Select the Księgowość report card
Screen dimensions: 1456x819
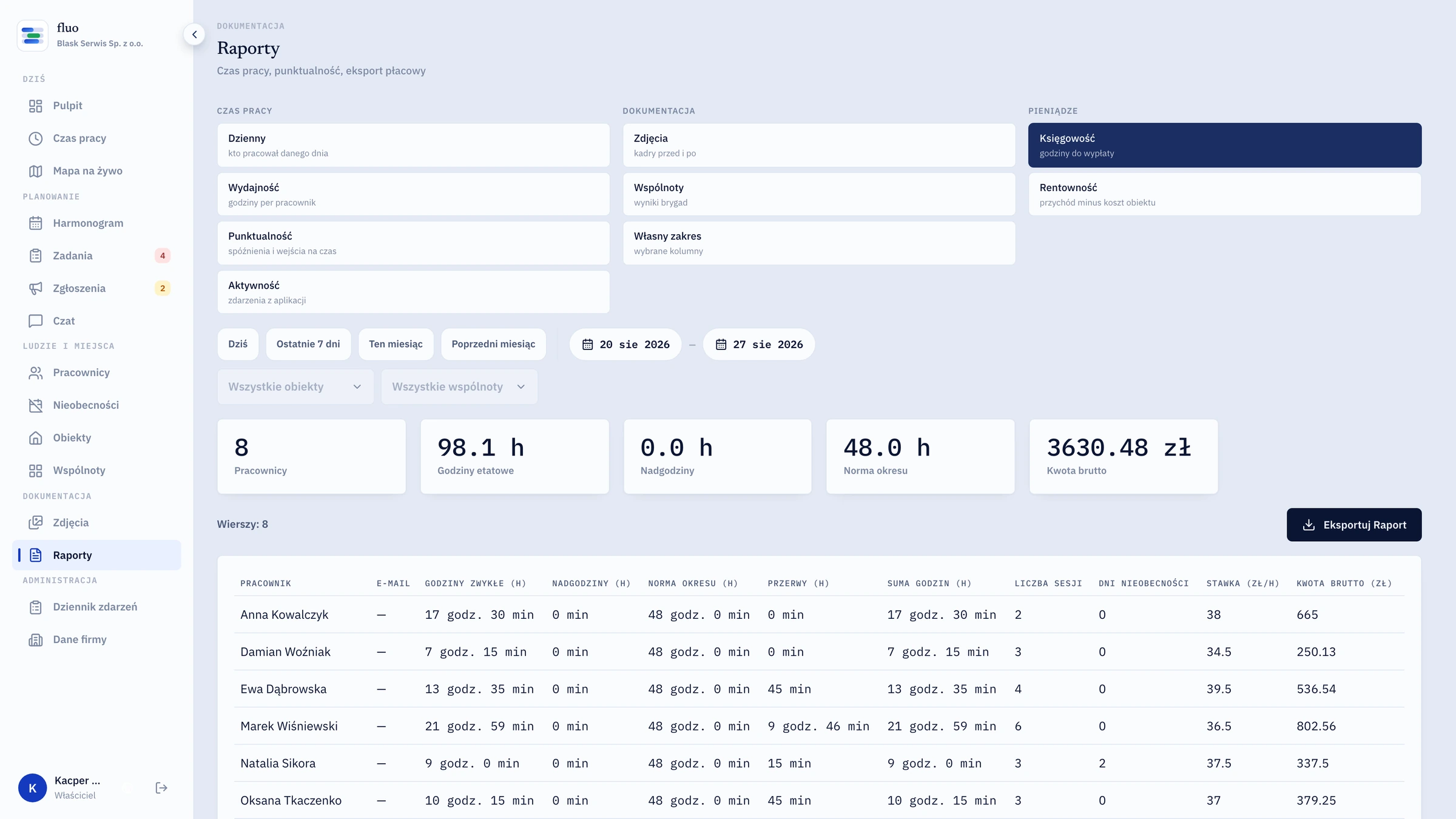[1225, 146]
